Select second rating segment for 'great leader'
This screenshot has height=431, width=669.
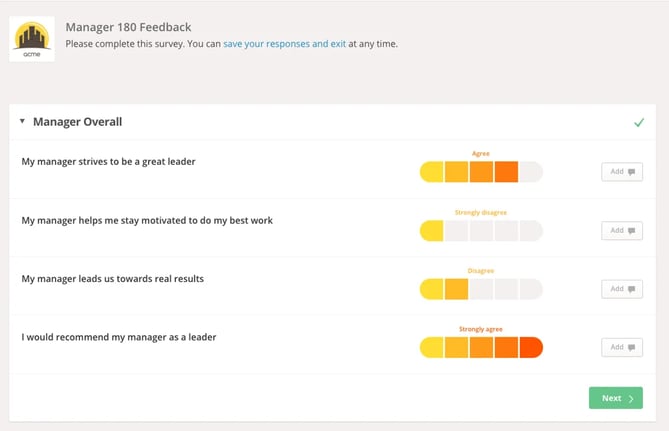[x=456, y=172]
